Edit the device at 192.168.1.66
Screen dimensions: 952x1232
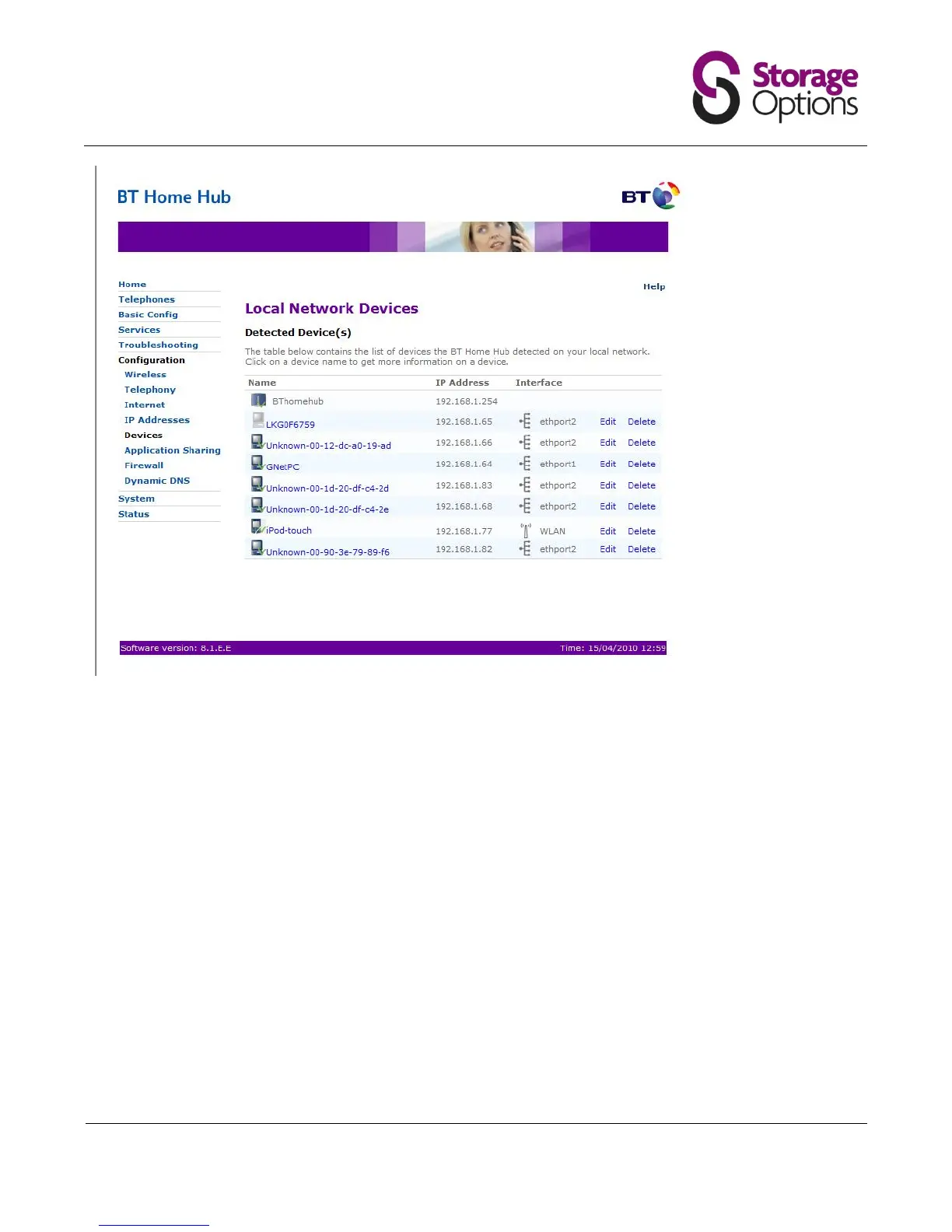607,443
